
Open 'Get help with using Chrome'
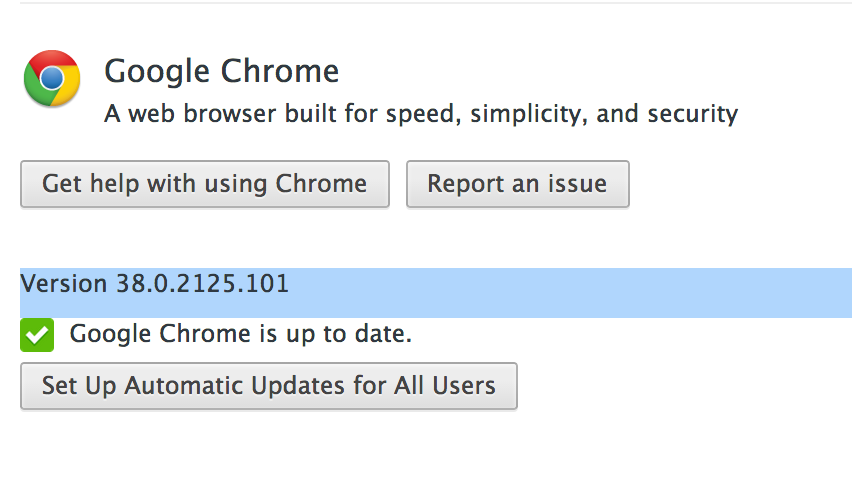[x=205, y=184]
